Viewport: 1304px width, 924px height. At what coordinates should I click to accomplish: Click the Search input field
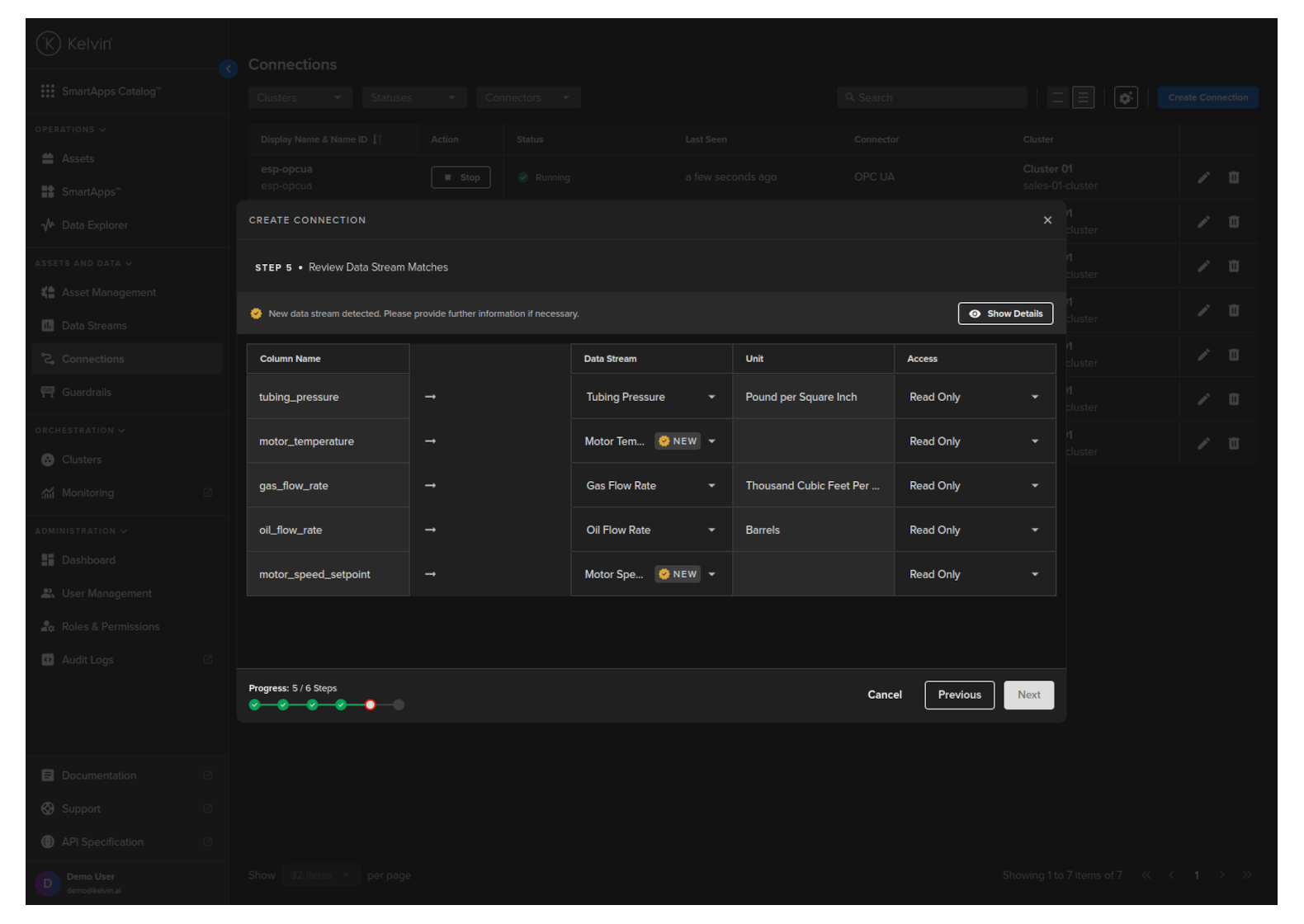933,97
